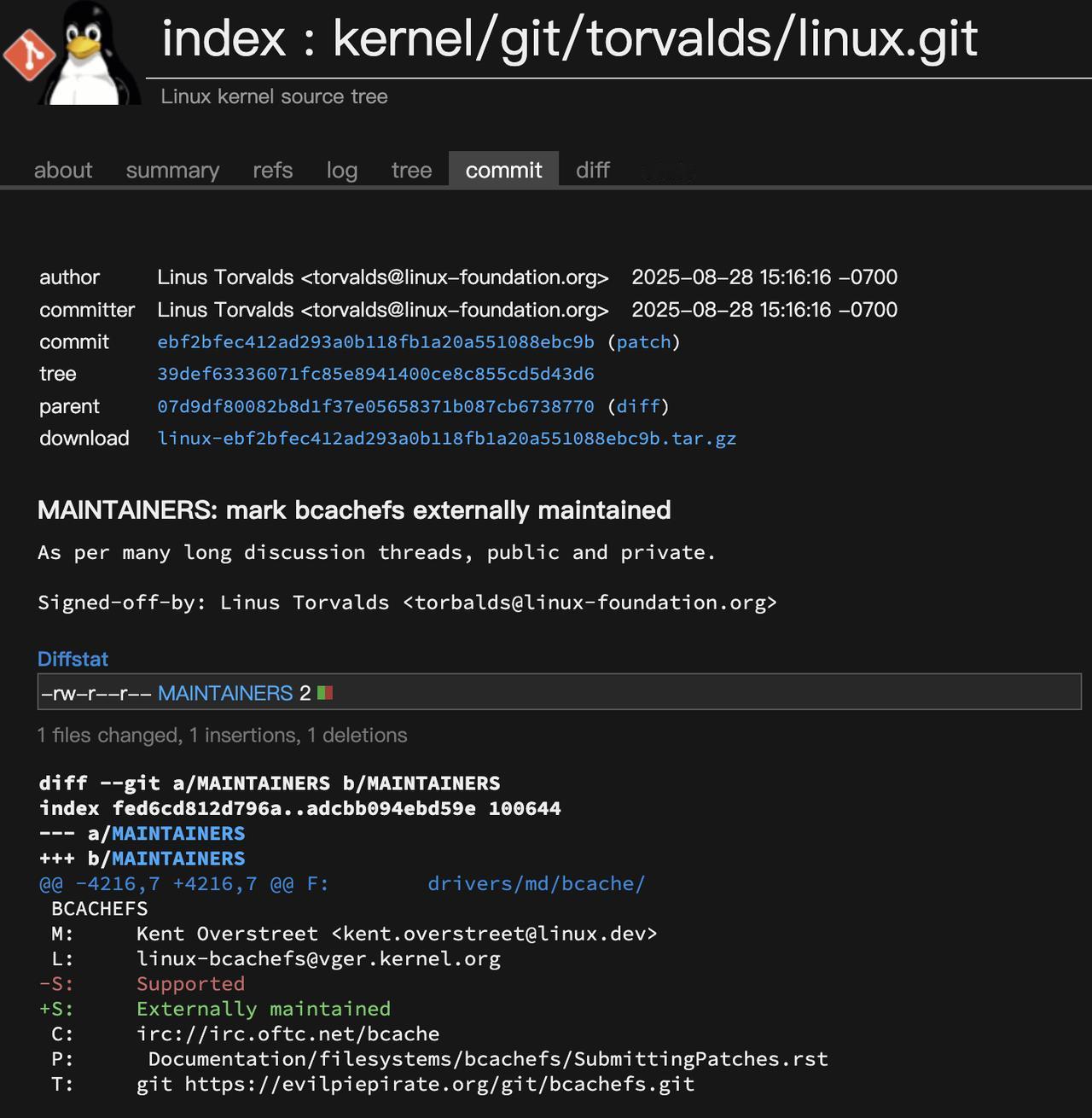1092x1118 pixels.
Task: Click the Signed-off-by line in the commit message
Action: [x=408, y=603]
